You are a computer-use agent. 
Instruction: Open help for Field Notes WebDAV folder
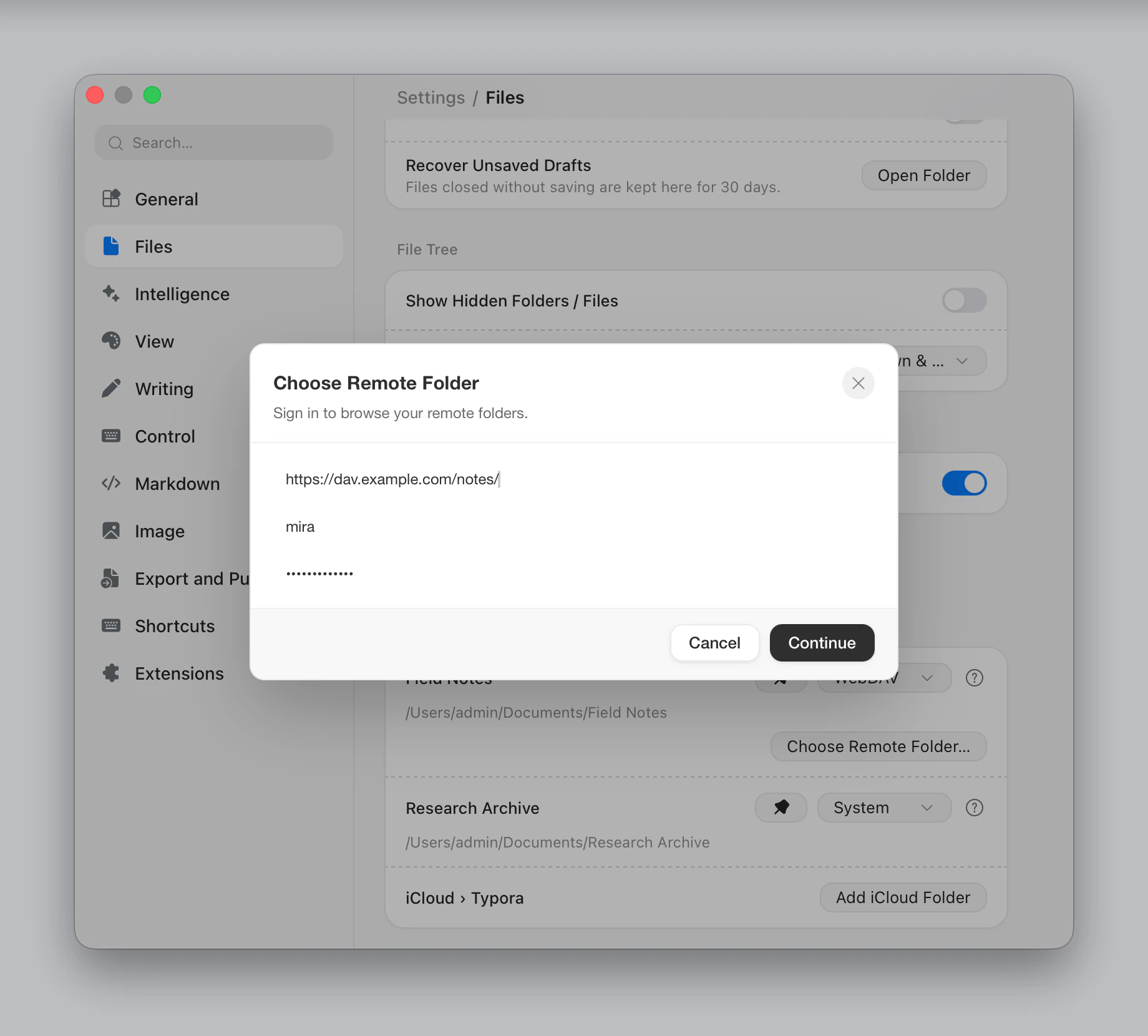tap(975, 678)
